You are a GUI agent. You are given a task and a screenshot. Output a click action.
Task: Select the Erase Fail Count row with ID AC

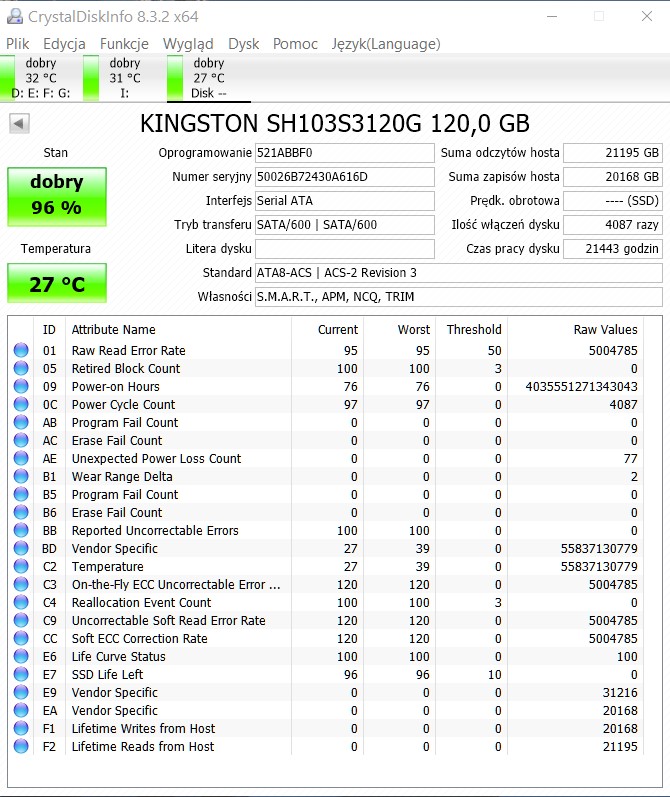coord(326,441)
